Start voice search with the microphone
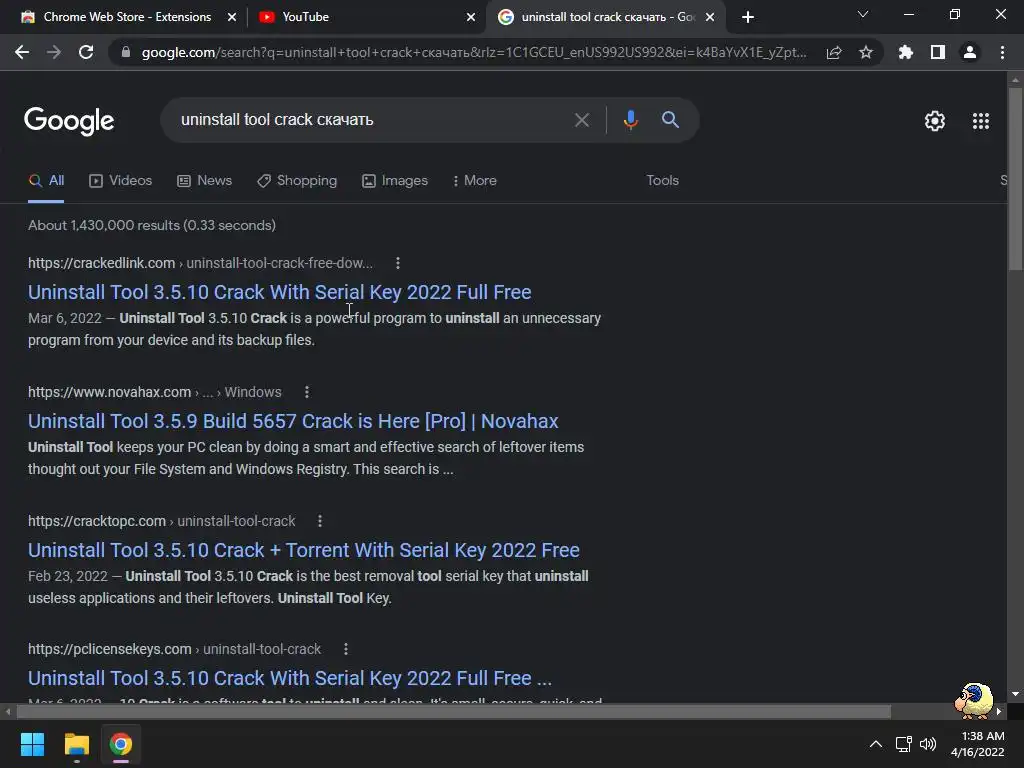Screen dimensions: 1024x768 pyautogui.click(x=630, y=120)
